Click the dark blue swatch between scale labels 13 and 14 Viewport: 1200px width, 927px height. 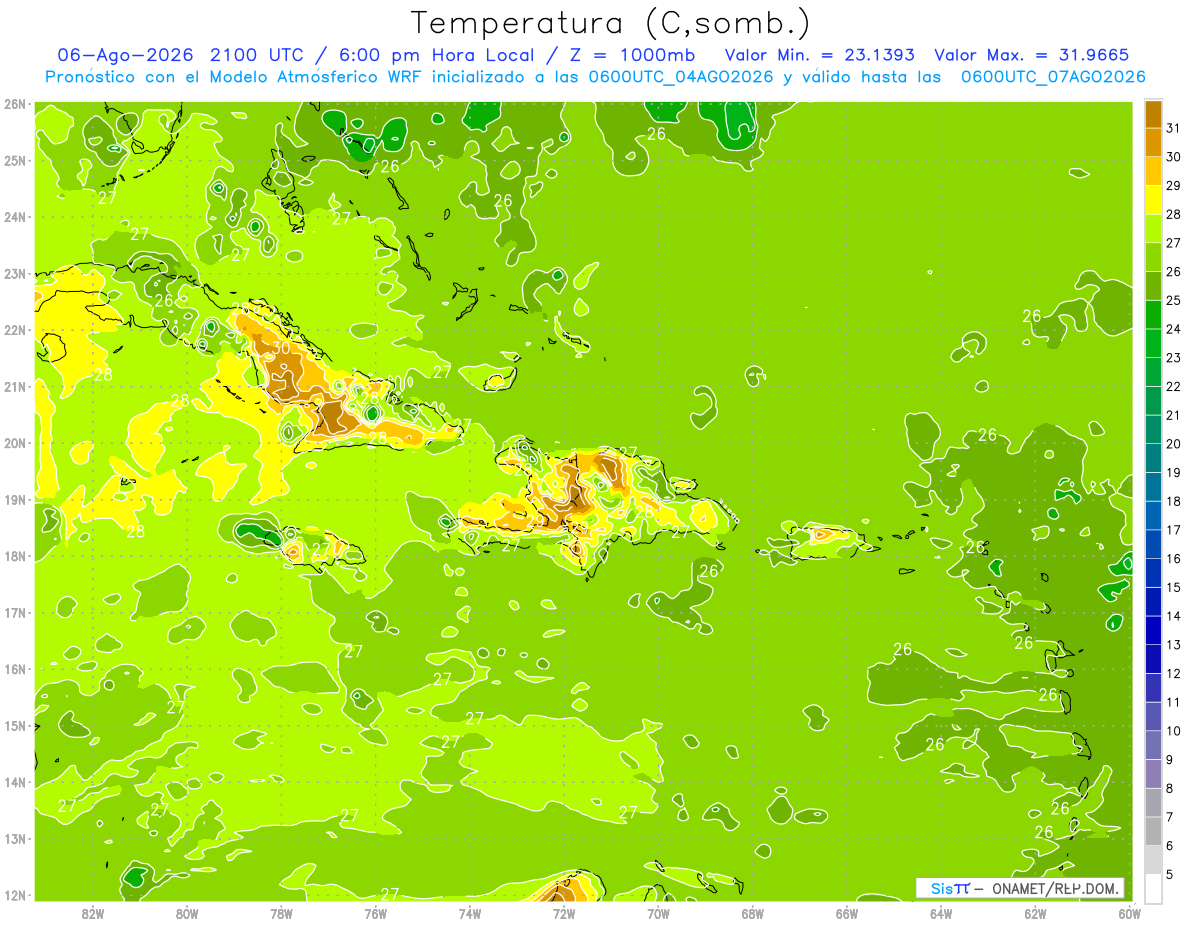coord(1153,630)
